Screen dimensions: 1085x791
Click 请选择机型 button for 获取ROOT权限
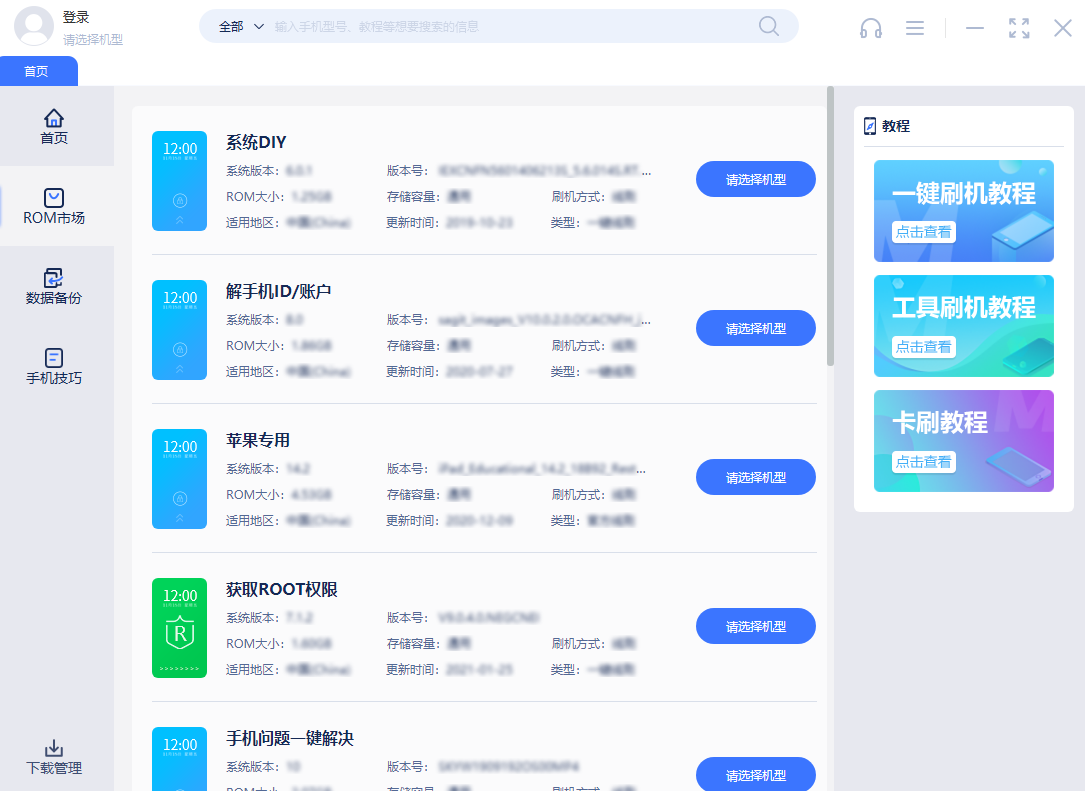755,626
